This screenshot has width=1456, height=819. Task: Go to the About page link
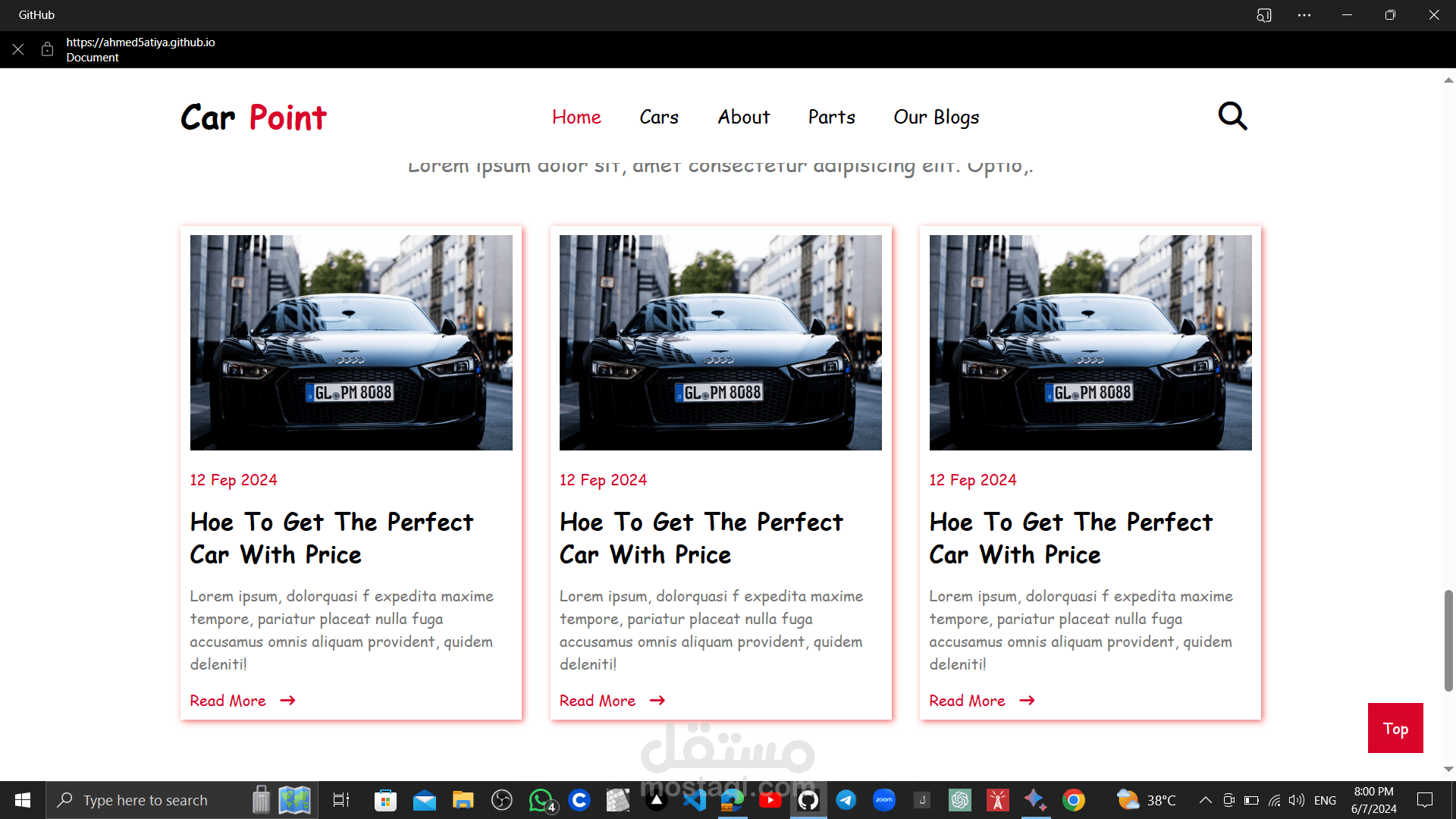(743, 117)
